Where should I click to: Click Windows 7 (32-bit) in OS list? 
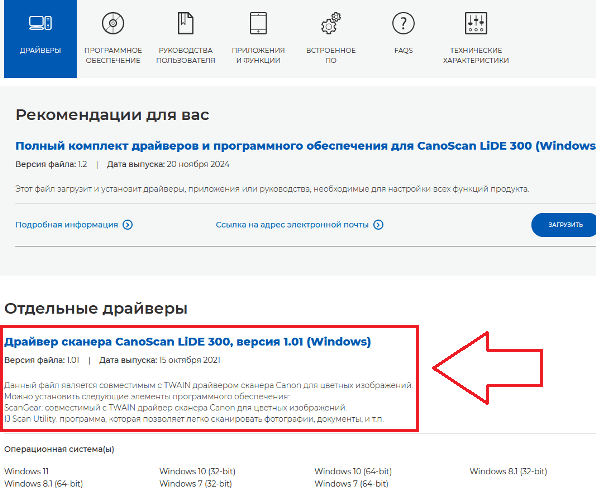point(195,484)
